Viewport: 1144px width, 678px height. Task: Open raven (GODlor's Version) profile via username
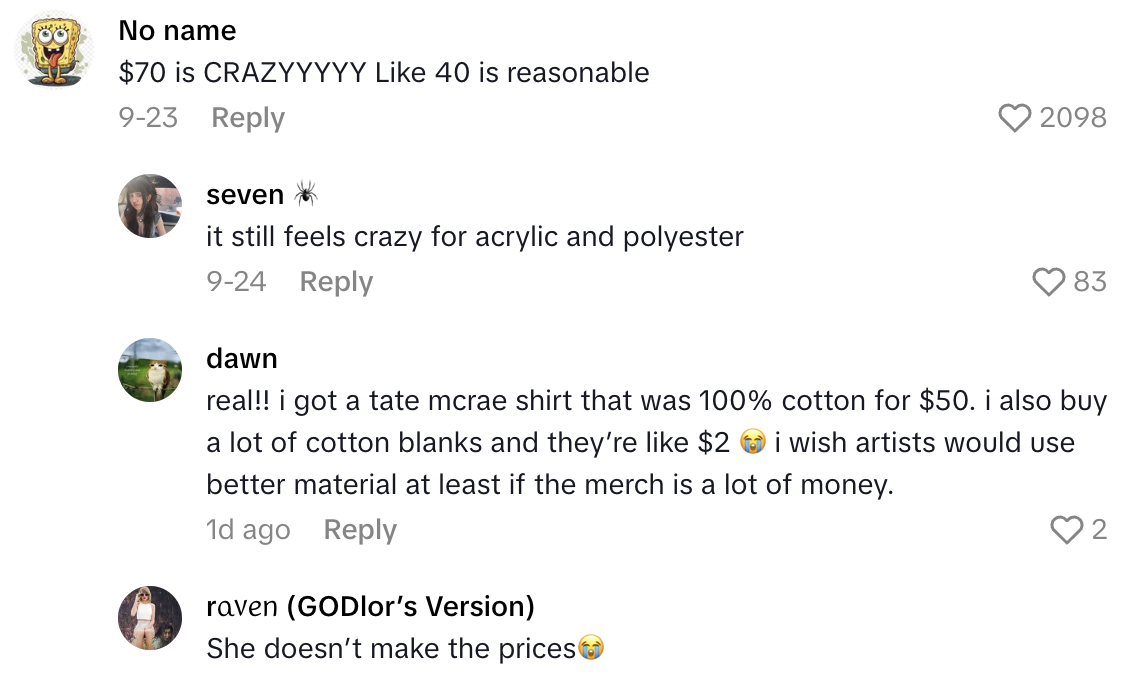(370, 606)
